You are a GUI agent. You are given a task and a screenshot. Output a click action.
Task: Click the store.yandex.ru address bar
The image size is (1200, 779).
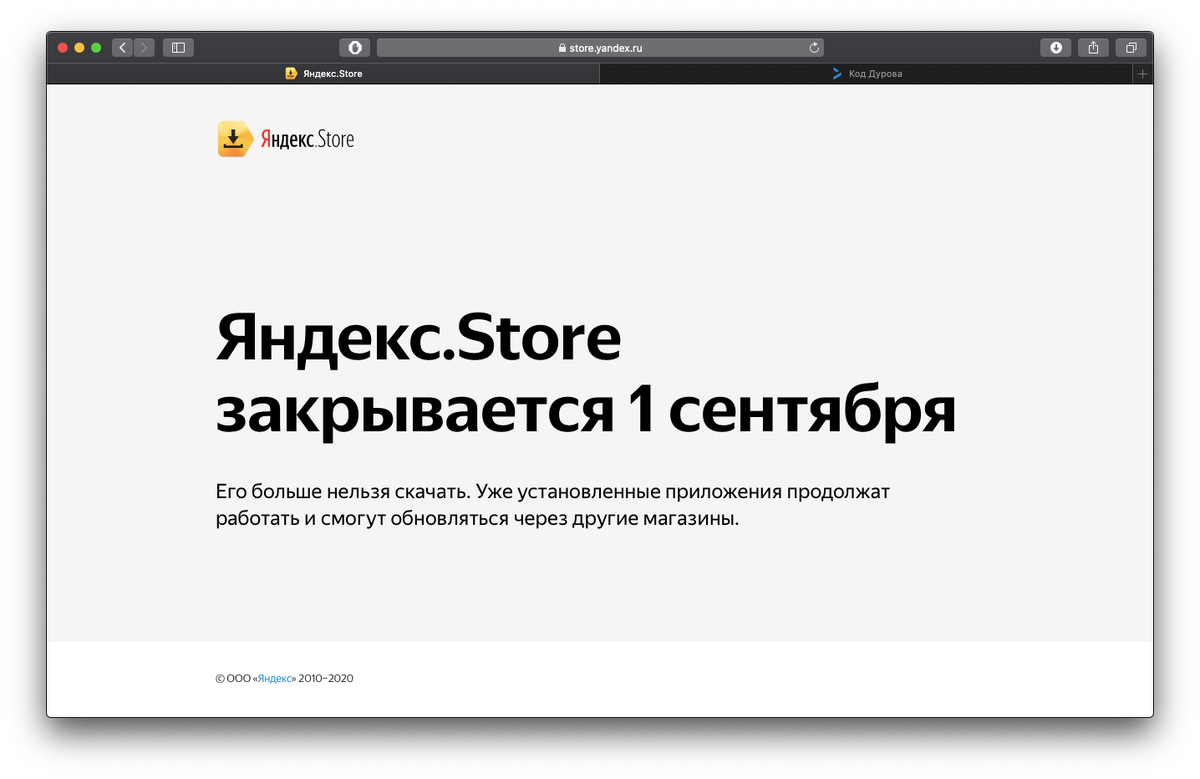(600, 47)
